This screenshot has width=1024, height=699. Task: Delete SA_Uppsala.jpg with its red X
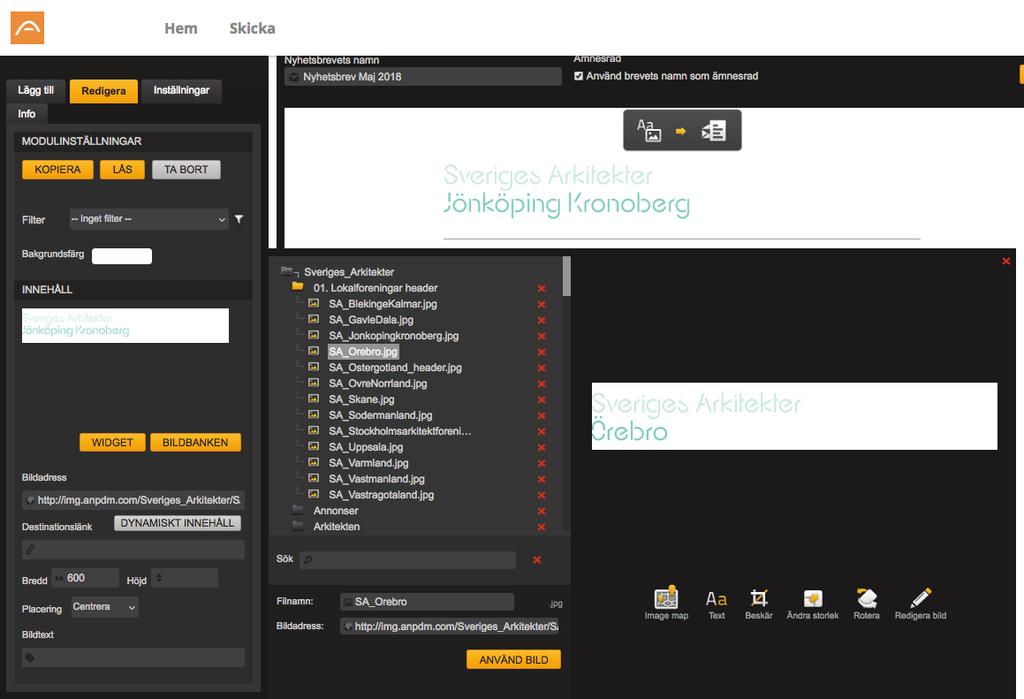click(x=541, y=447)
